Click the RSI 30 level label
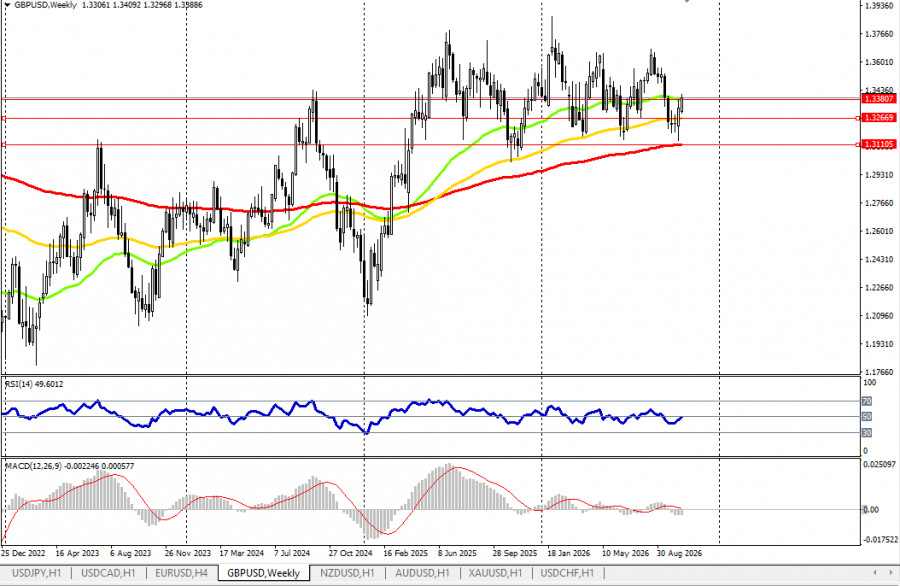This screenshot has width=900, height=586. pos(867,433)
